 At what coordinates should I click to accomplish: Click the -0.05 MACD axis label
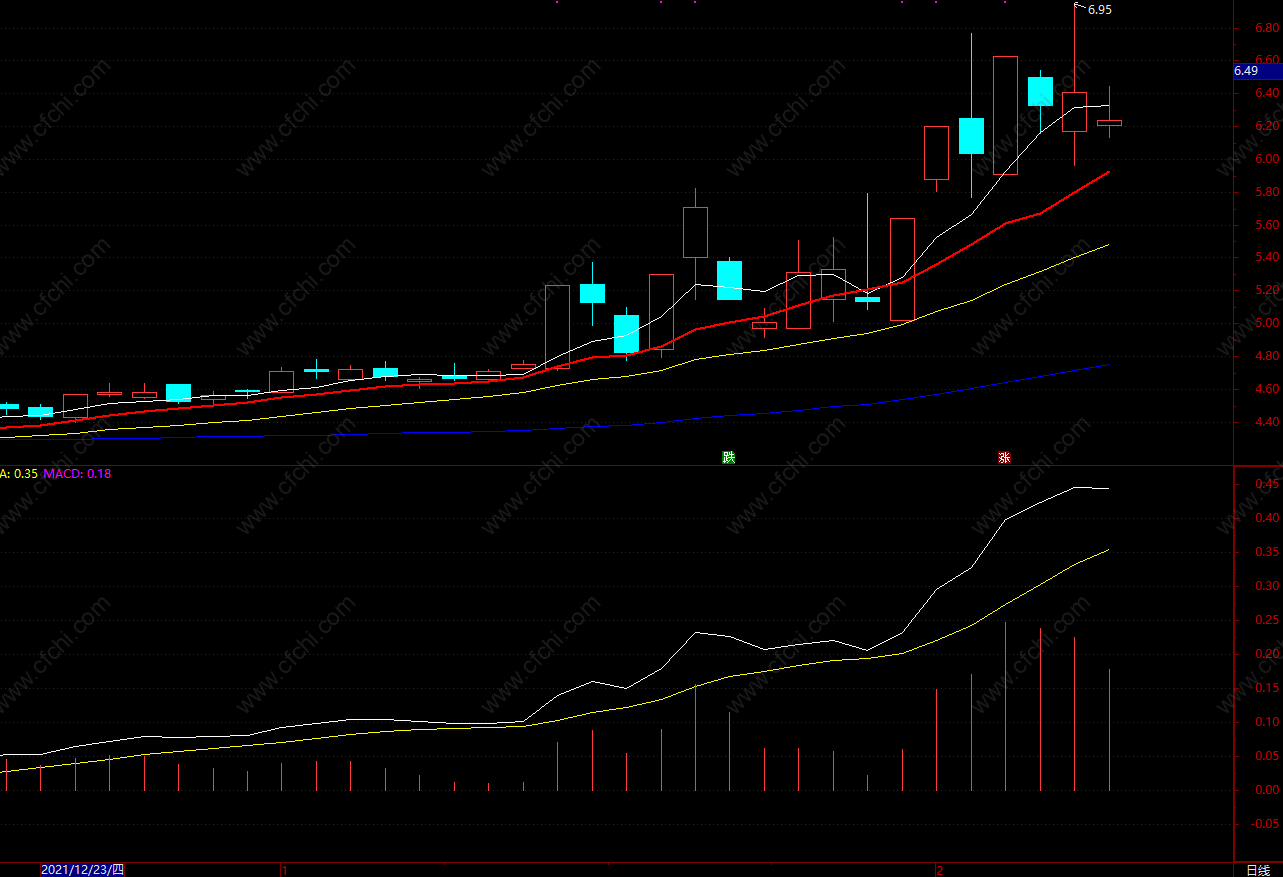(1265, 824)
